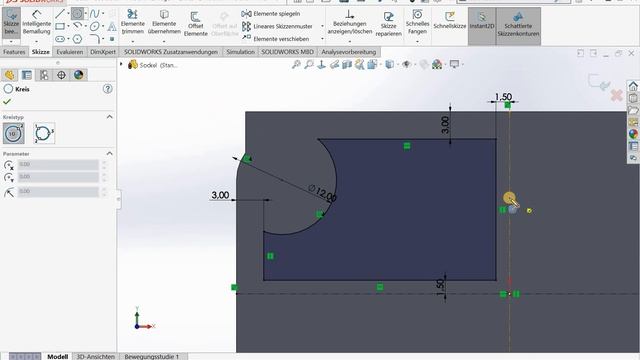
Task: Open Evaluieren tab
Action: click(70, 52)
